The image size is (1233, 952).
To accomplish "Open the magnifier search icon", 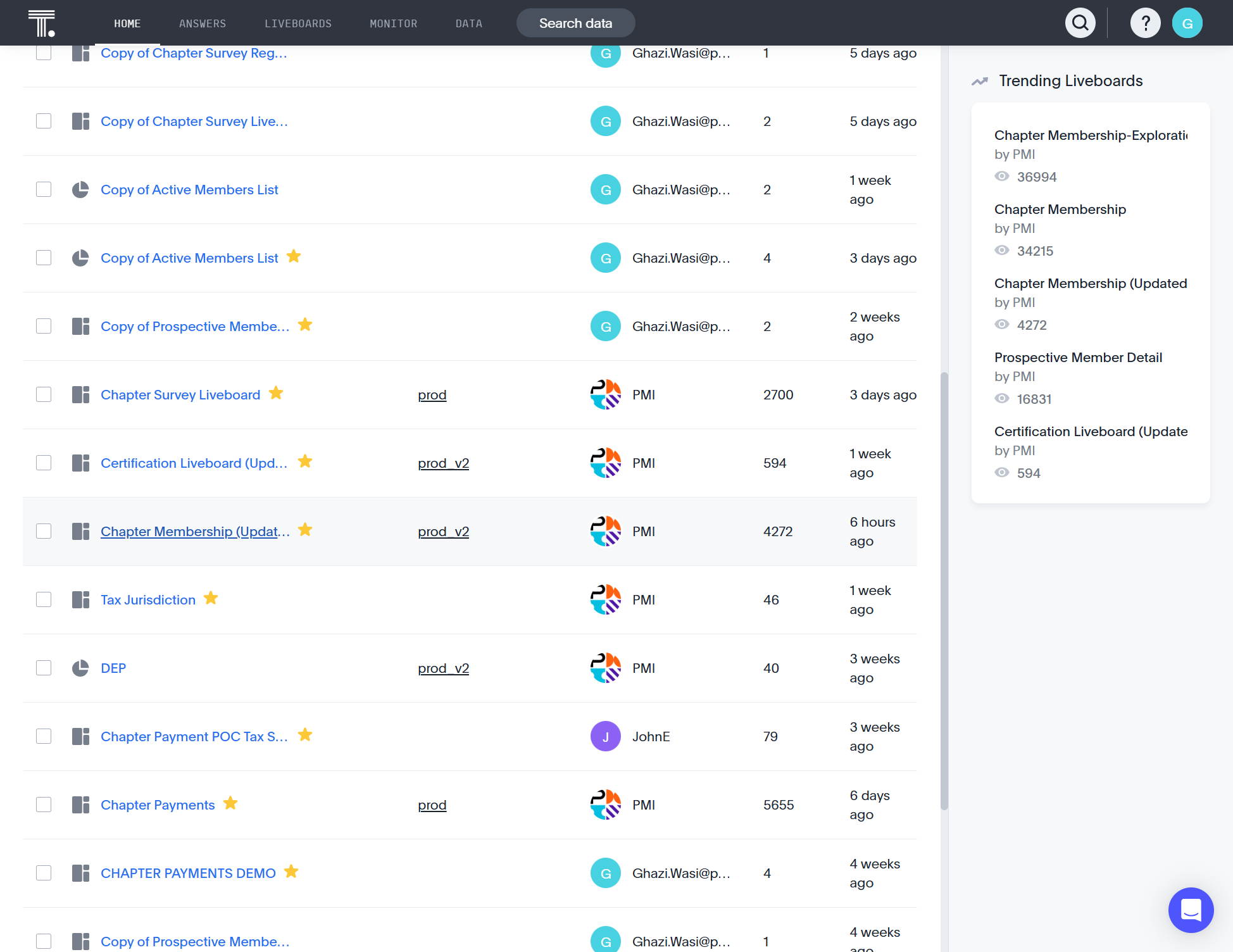I will tap(1080, 23).
